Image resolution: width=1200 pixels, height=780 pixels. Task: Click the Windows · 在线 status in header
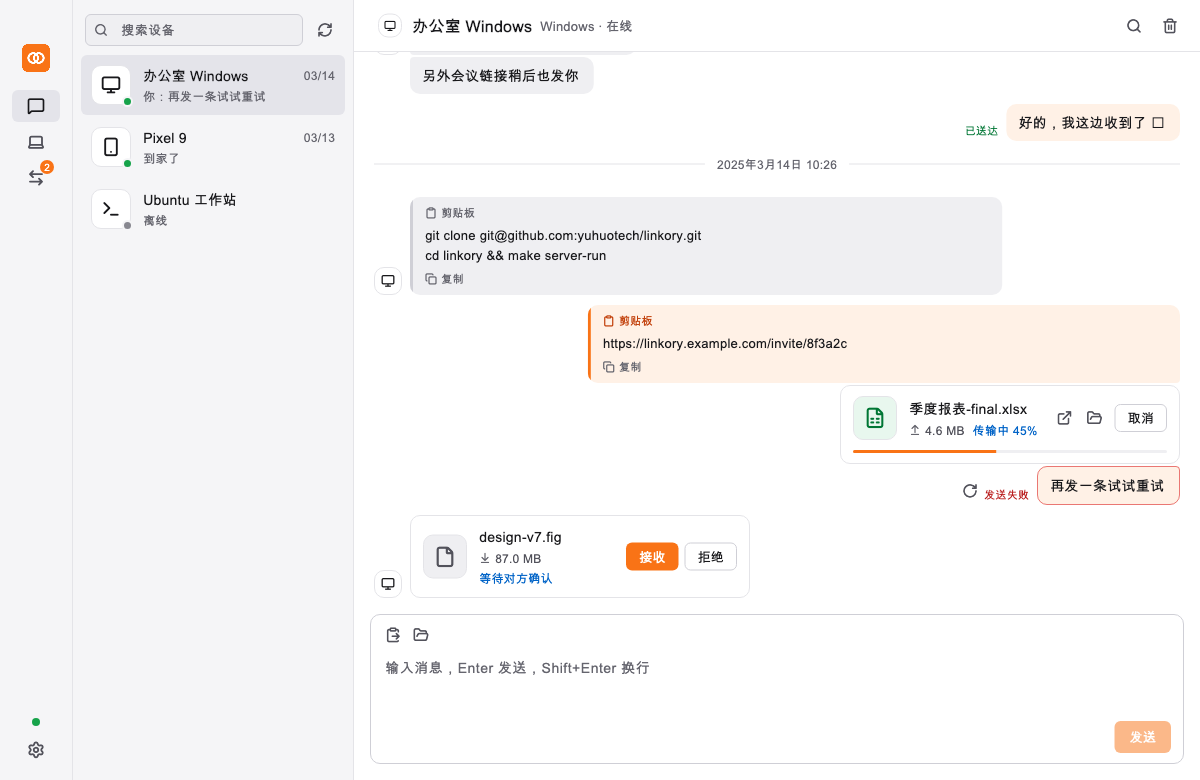coord(586,26)
